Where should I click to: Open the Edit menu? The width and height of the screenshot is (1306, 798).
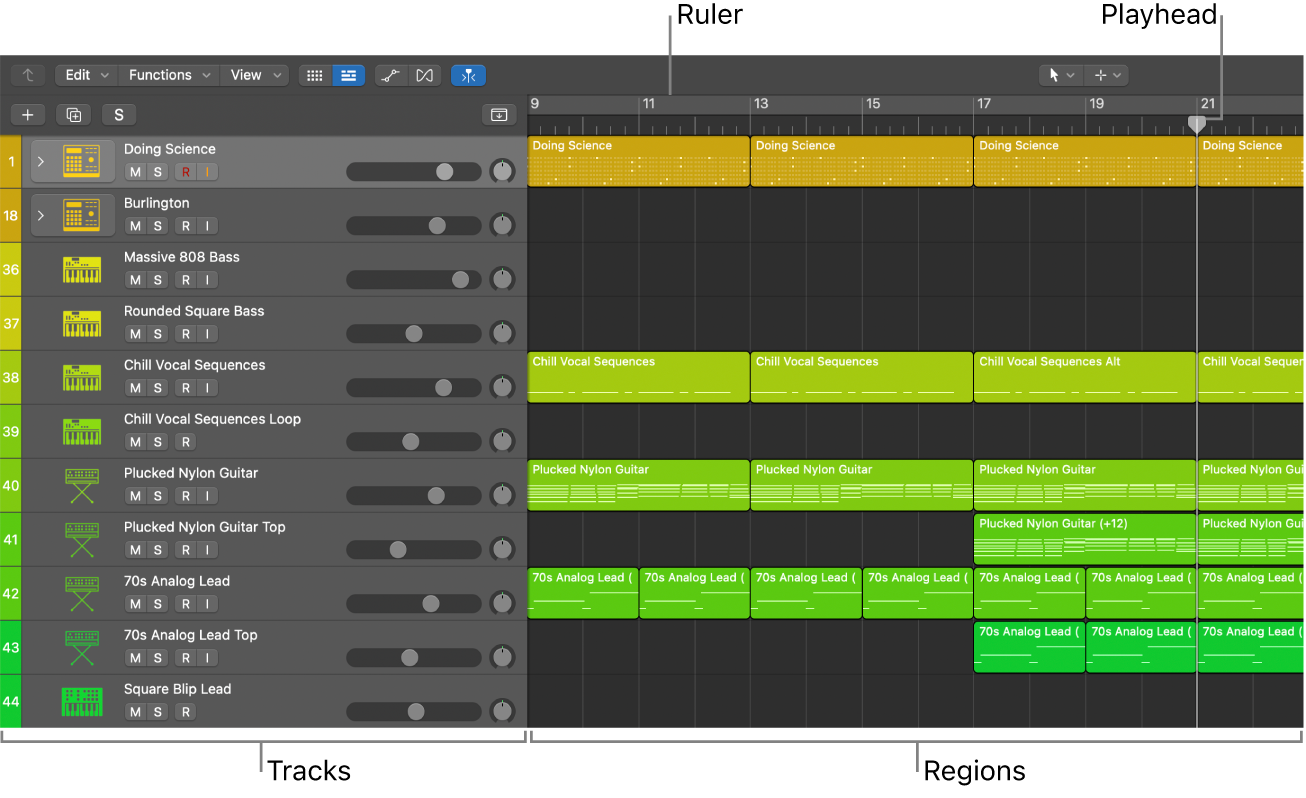(x=85, y=75)
